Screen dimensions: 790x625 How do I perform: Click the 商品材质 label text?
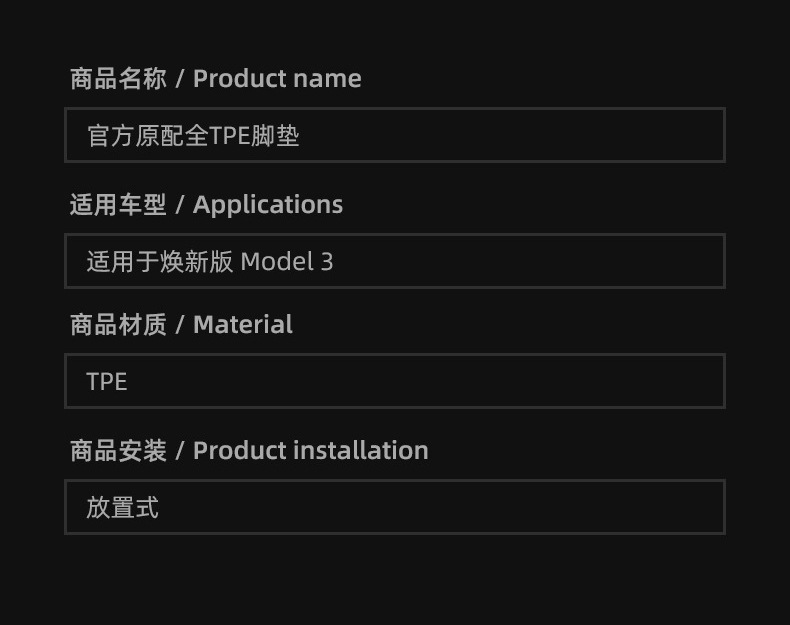pyautogui.click(x=118, y=324)
